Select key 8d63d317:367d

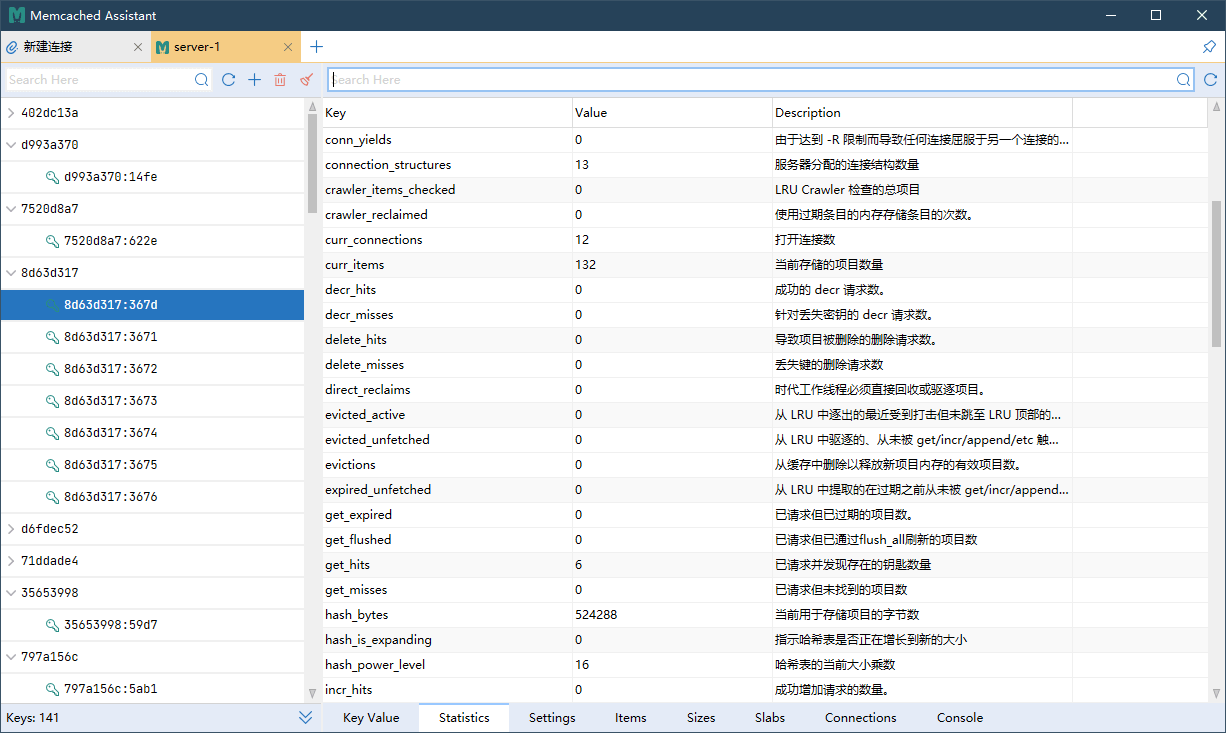pos(152,305)
